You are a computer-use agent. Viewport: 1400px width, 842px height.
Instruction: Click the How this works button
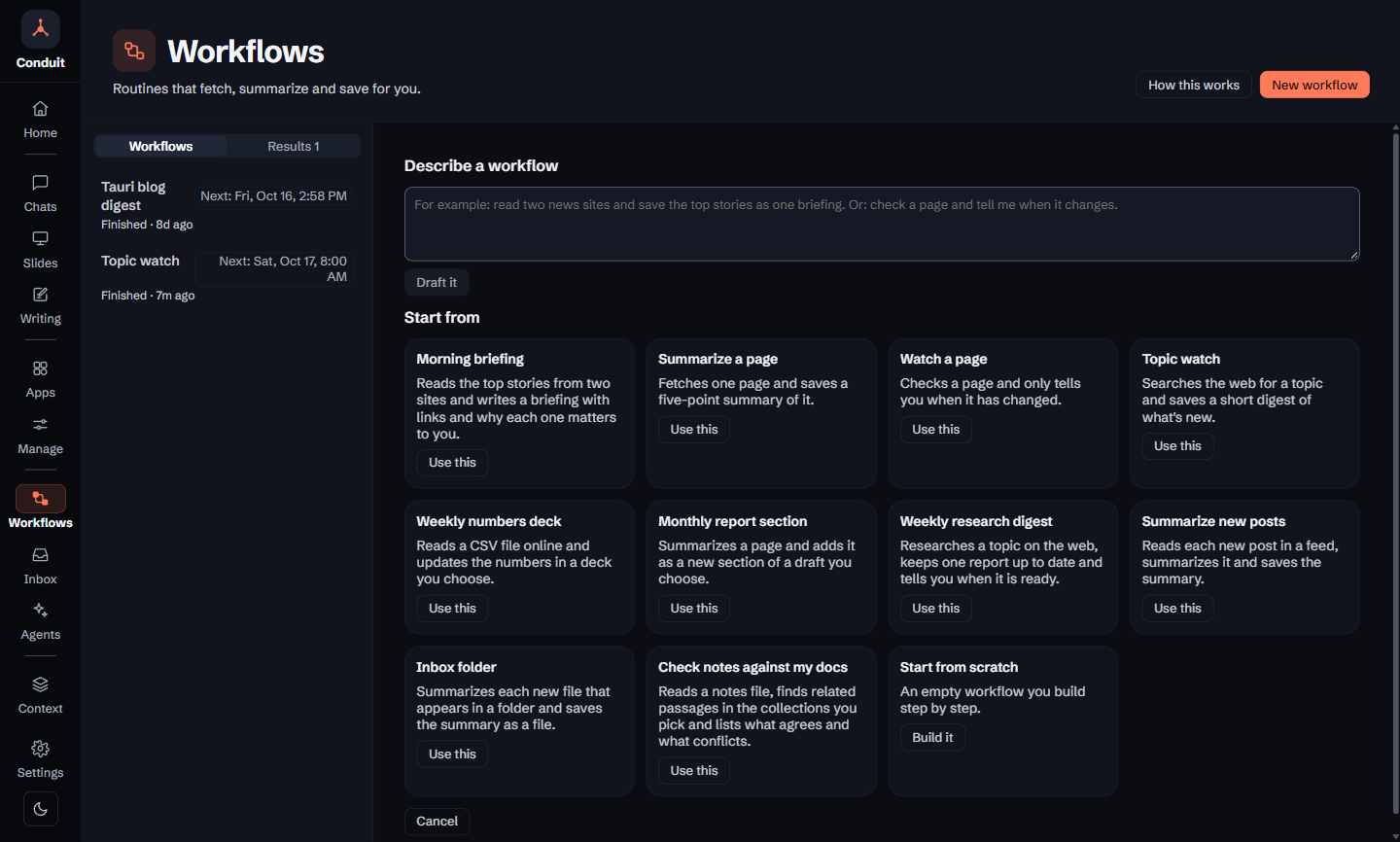pos(1194,85)
